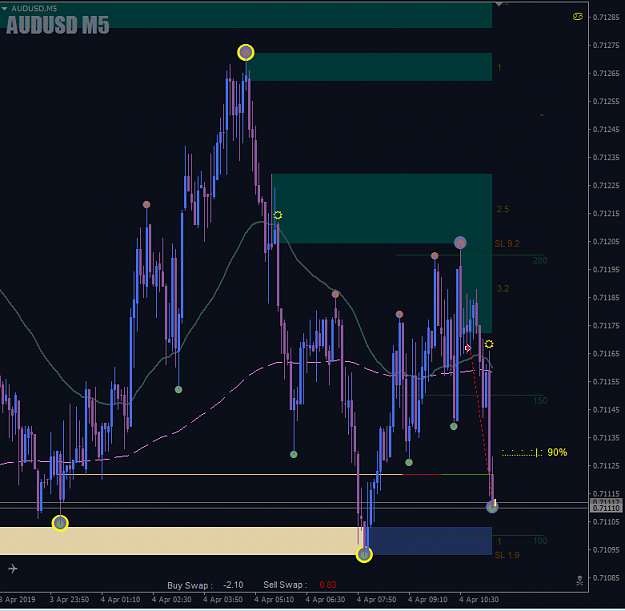
Task: Click the 2.5 zone label
Action: [x=503, y=209]
